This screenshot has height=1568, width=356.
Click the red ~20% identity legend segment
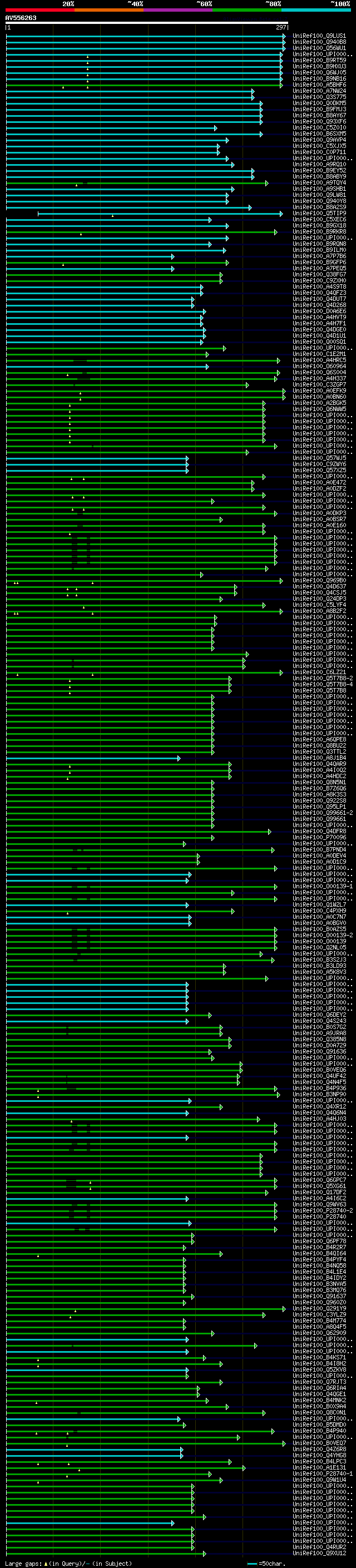click(x=39, y=10)
